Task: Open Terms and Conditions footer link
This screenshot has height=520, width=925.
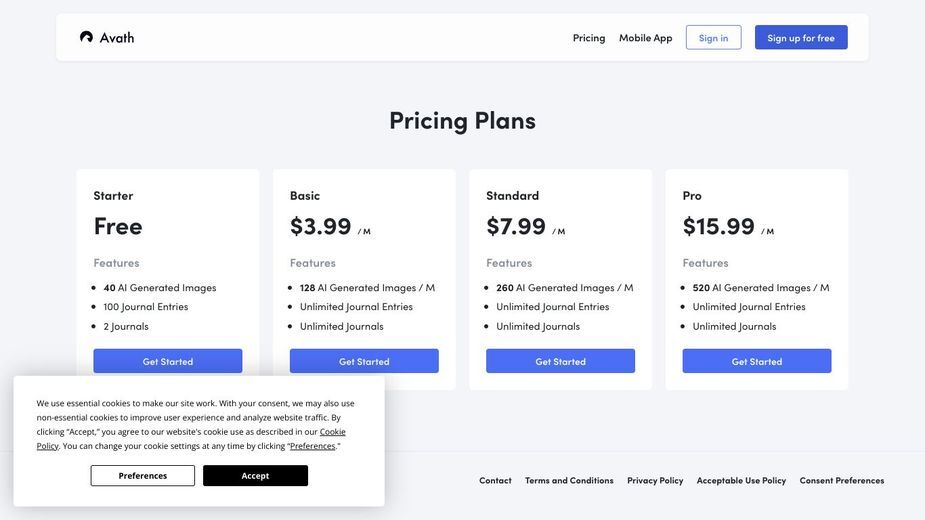Action: click(569, 480)
